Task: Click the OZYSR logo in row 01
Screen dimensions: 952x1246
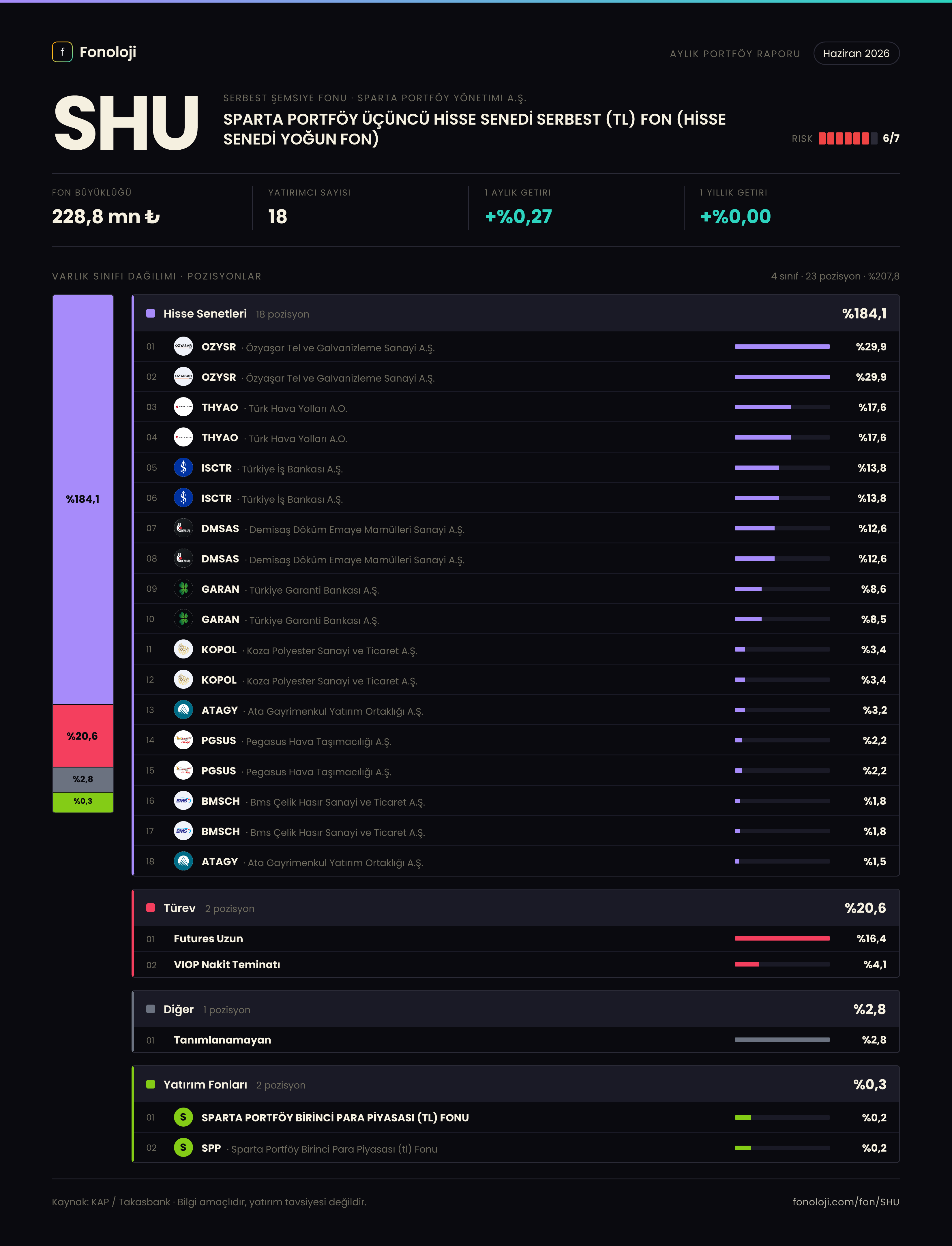Action: pyautogui.click(x=183, y=346)
